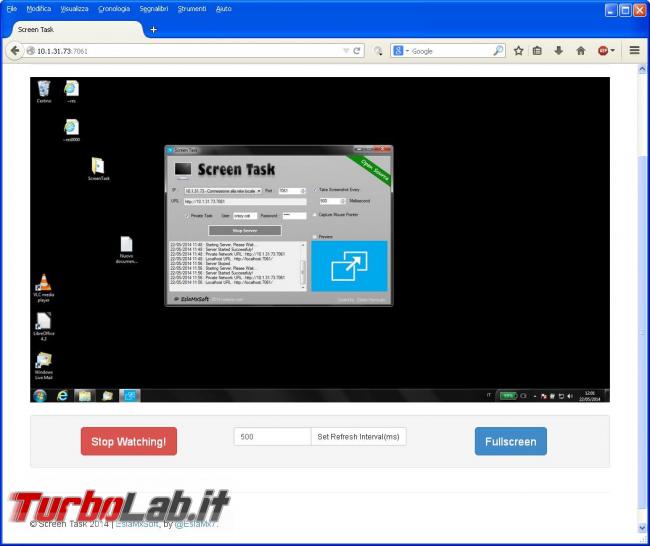The width and height of the screenshot is (650, 546).
Task: Click the ScreenTask folder icon on the streamed desktop
Action: click(x=98, y=169)
